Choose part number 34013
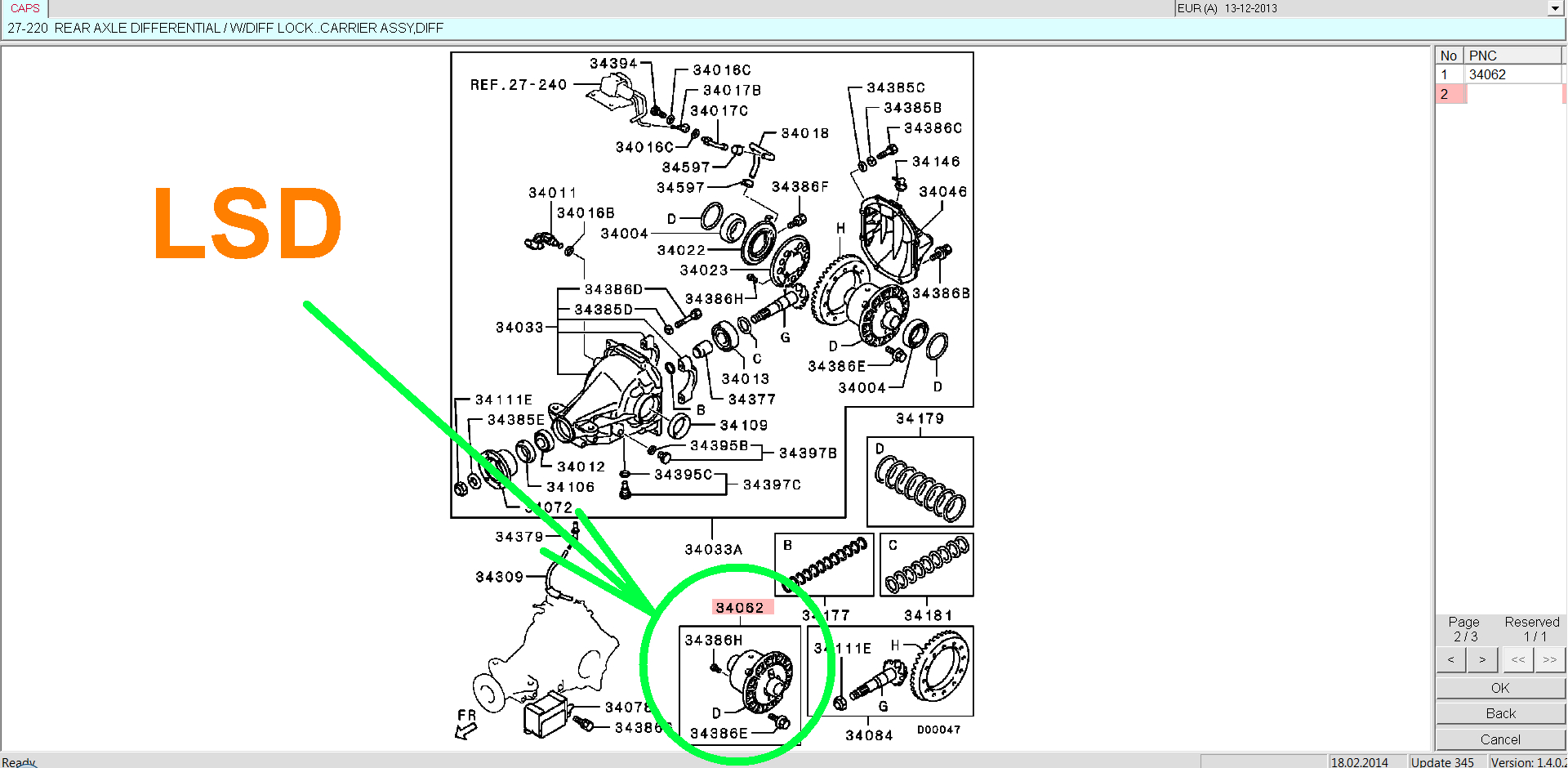 (745, 379)
